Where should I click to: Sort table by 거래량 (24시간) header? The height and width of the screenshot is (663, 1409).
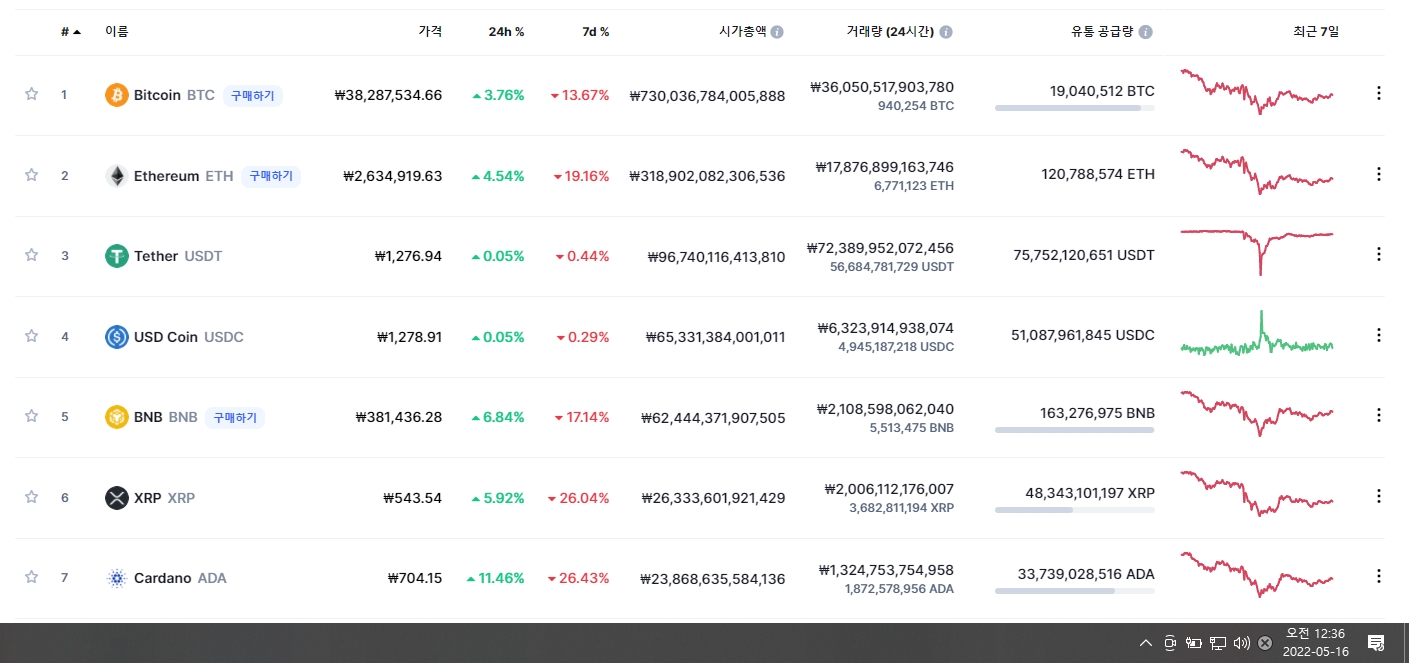pyautogui.click(x=890, y=32)
